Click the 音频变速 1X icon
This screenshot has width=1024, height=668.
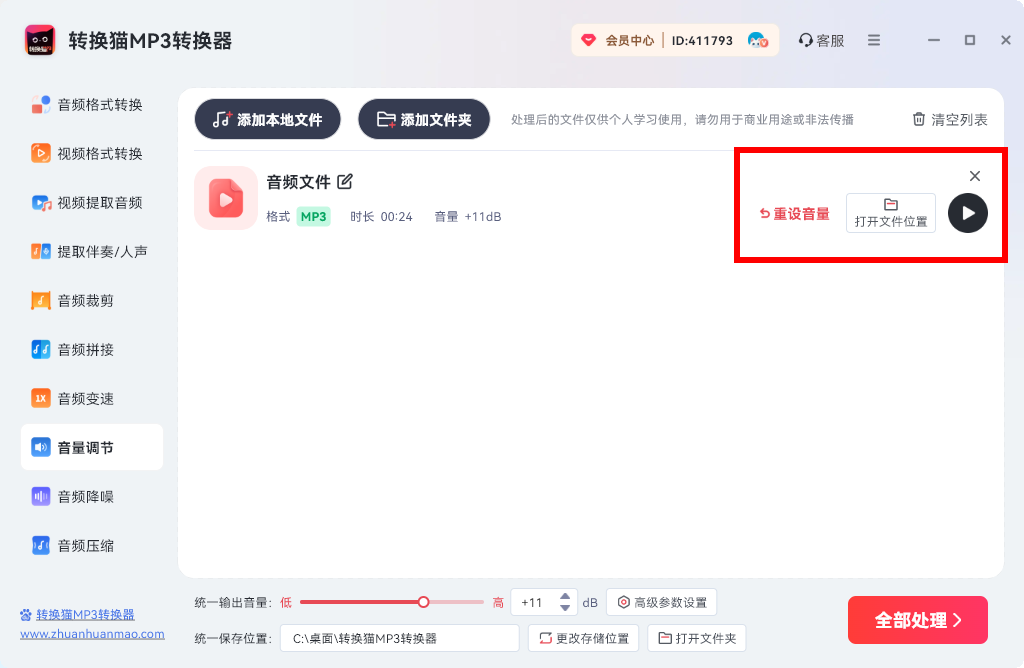40,398
